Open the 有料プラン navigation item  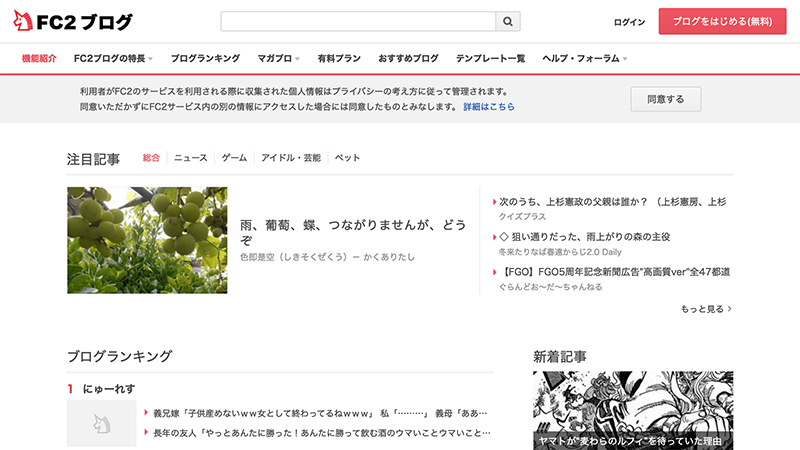[339, 58]
